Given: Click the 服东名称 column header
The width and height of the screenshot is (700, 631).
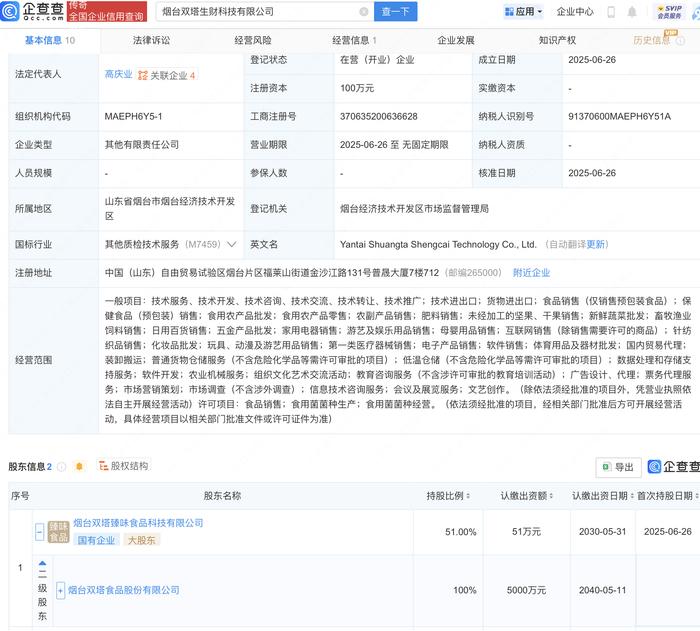Looking at the screenshot, I should (222, 496).
